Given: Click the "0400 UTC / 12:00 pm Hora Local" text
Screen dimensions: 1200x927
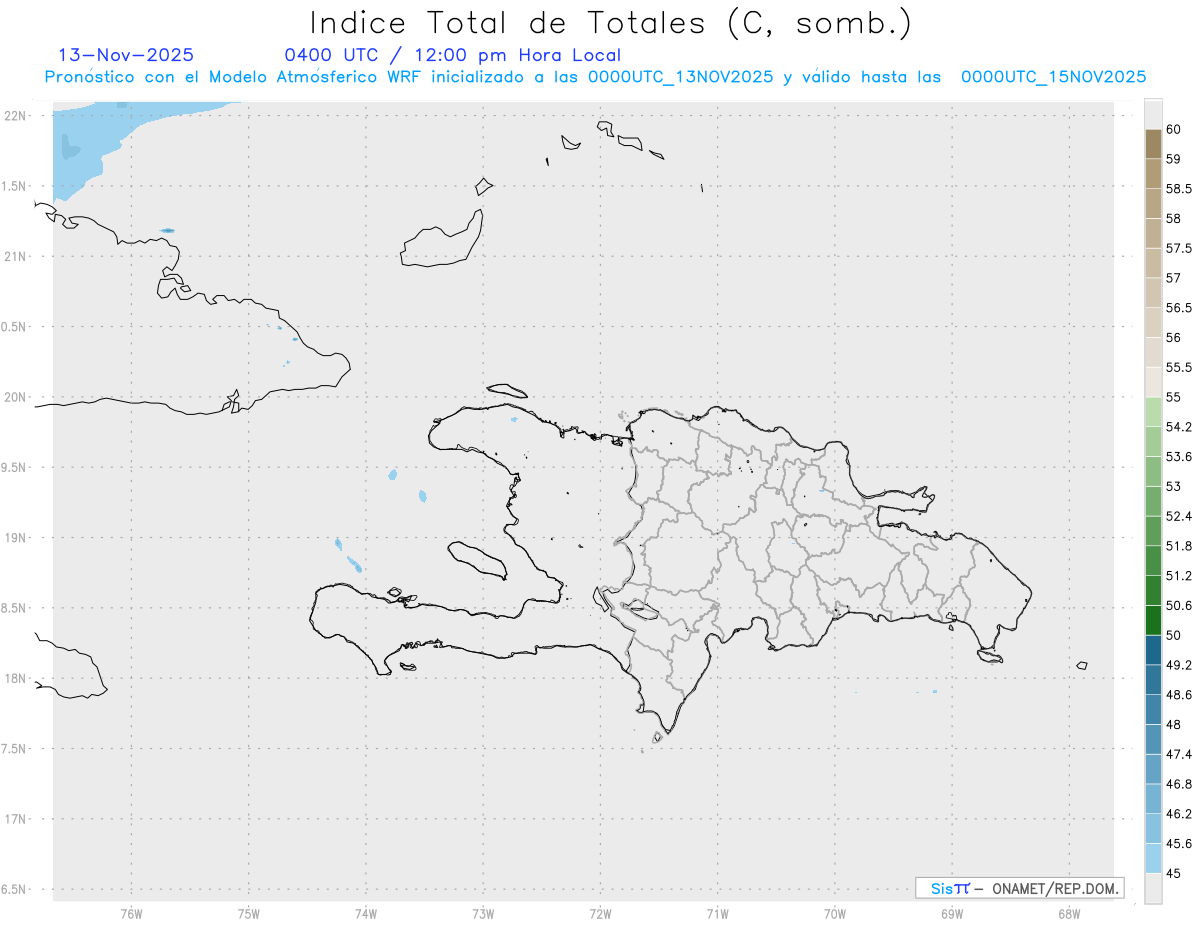Looking at the screenshot, I should pos(453,55).
